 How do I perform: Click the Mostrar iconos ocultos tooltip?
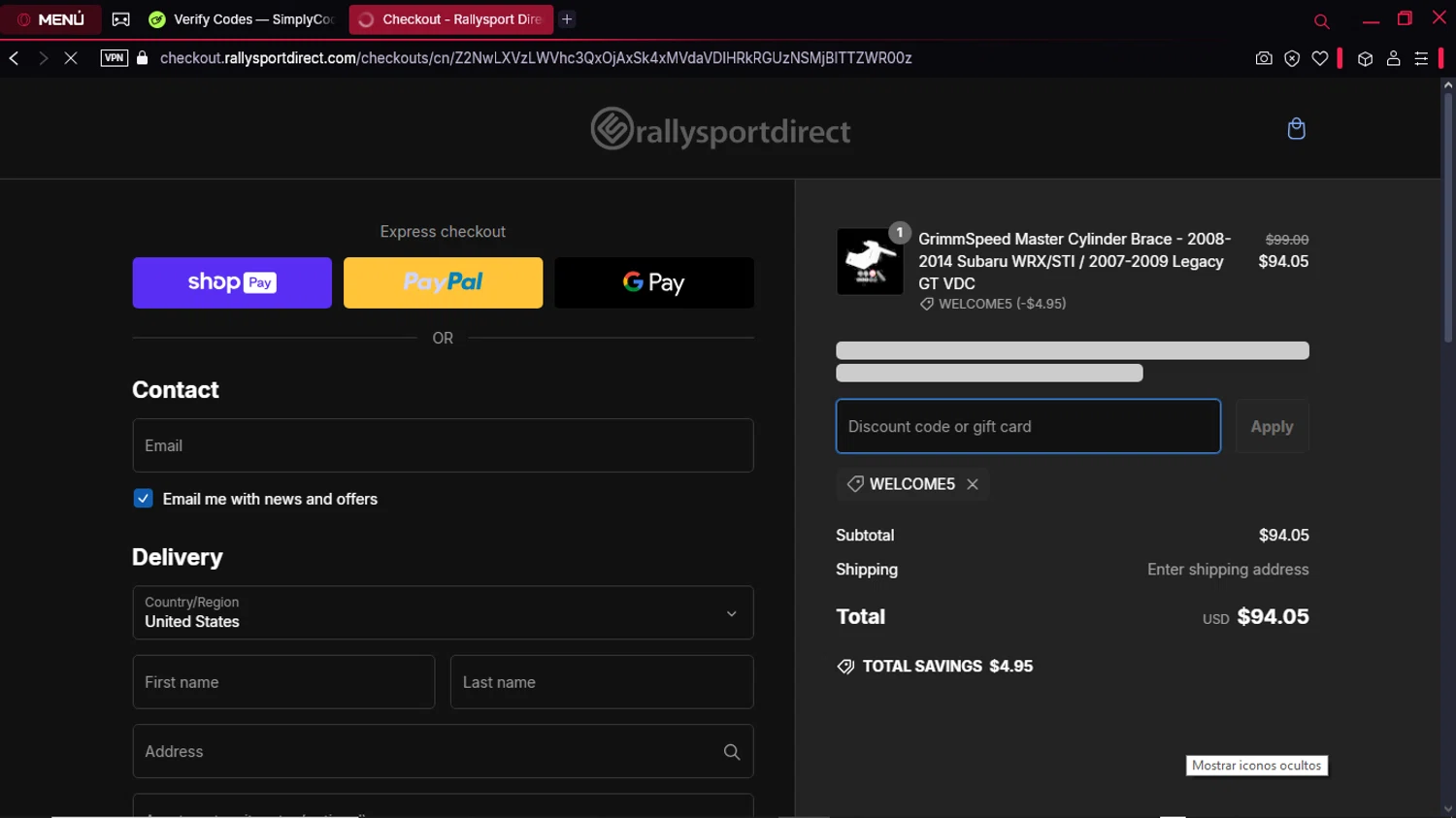tap(1256, 766)
